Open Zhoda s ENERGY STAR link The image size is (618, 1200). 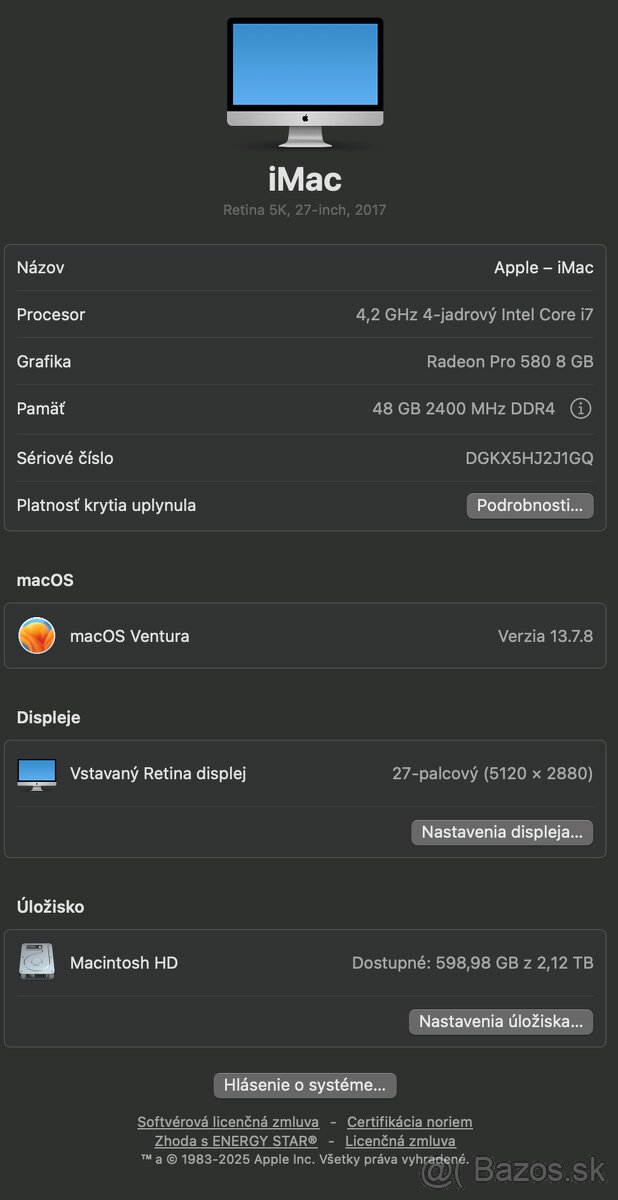pos(236,1141)
